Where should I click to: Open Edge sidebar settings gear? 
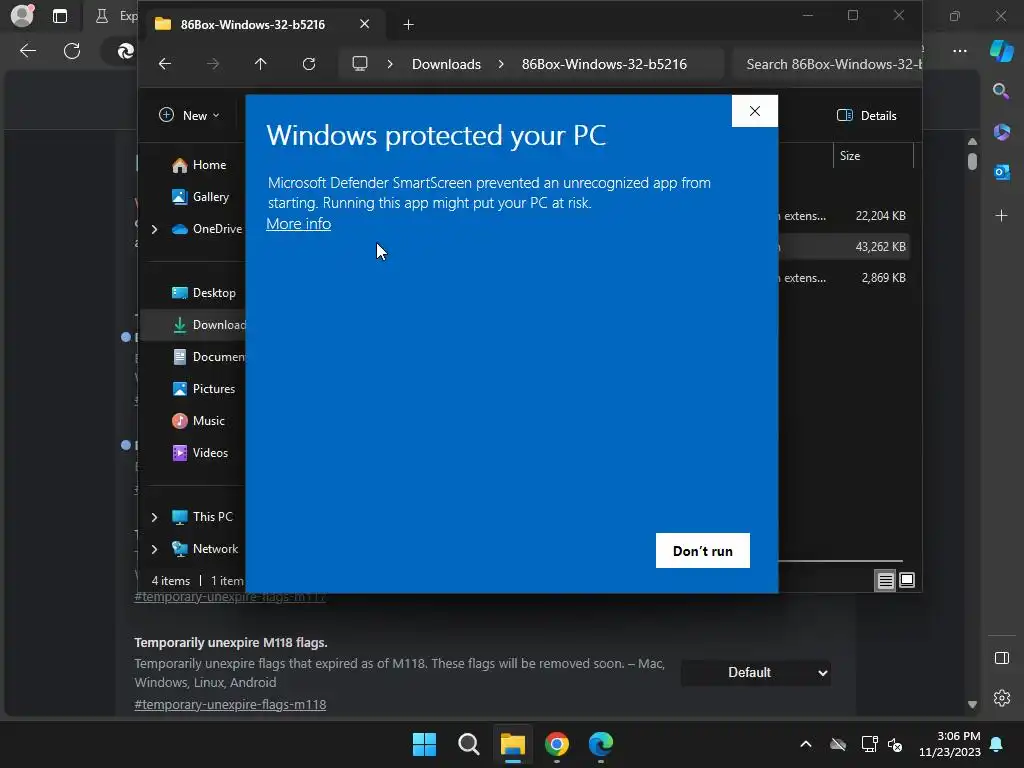click(x=1001, y=698)
